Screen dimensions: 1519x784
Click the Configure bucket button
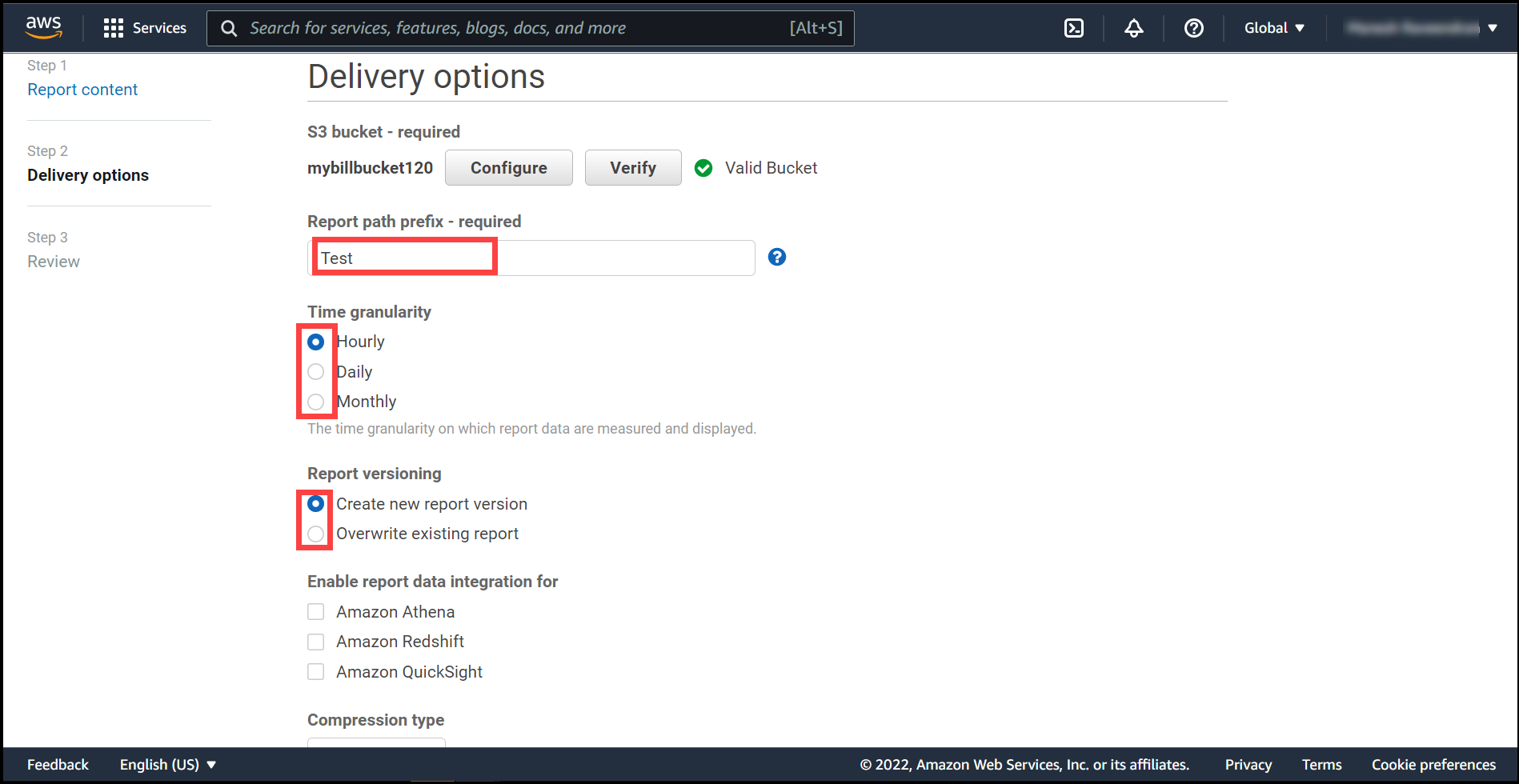[x=508, y=168]
